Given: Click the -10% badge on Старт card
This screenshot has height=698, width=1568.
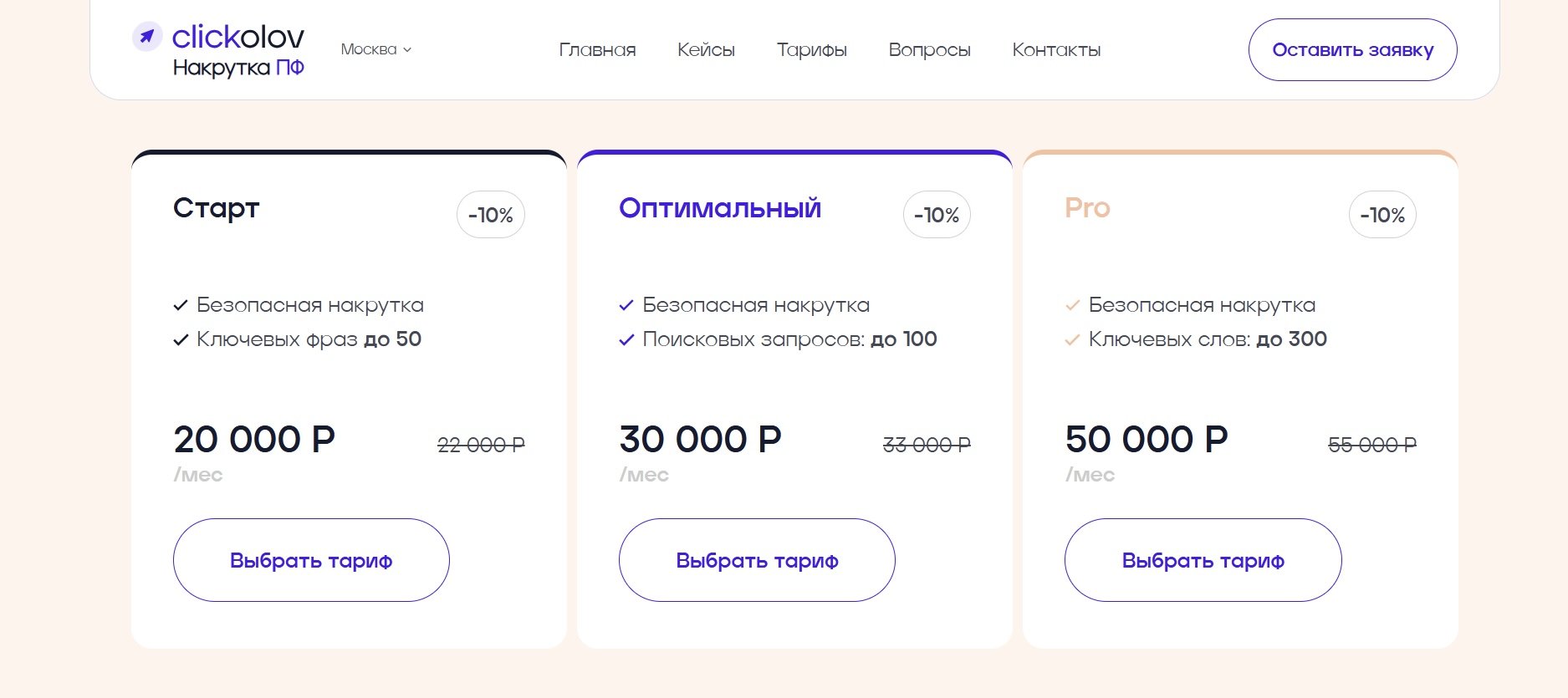Looking at the screenshot, I should coord(491,215).
